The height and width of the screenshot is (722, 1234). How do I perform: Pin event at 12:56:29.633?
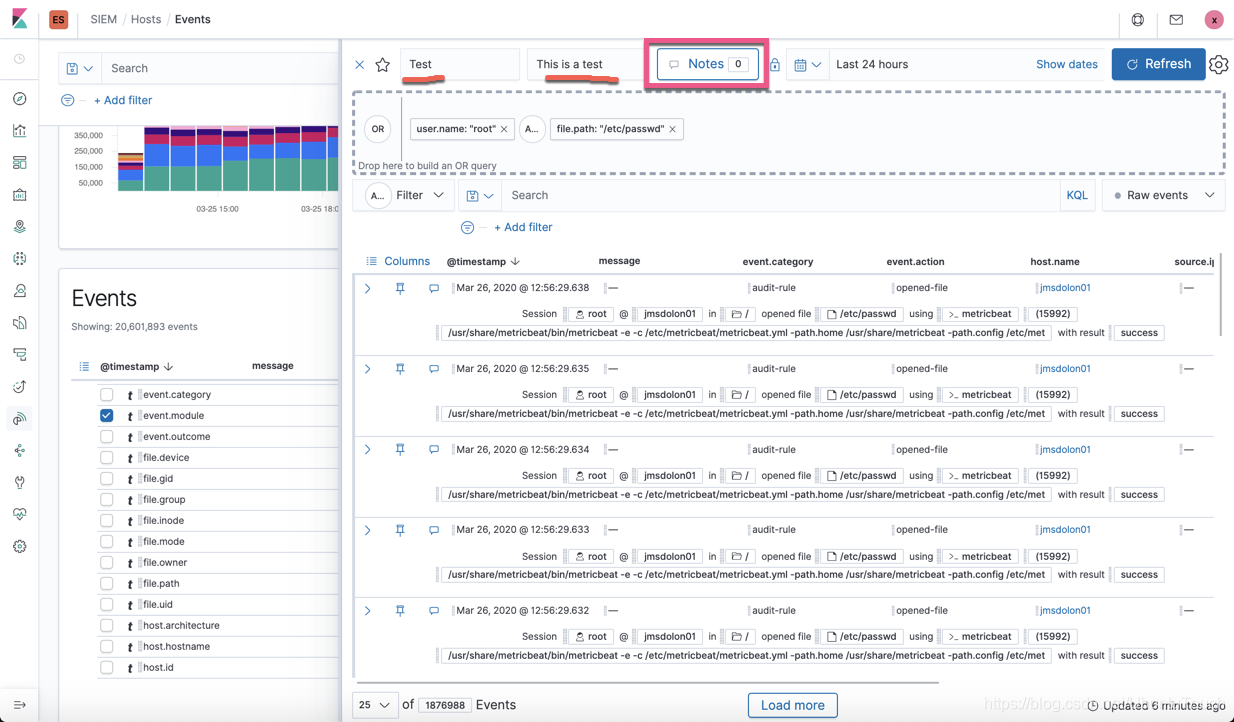pyautogui.click(x=400, y=530)
